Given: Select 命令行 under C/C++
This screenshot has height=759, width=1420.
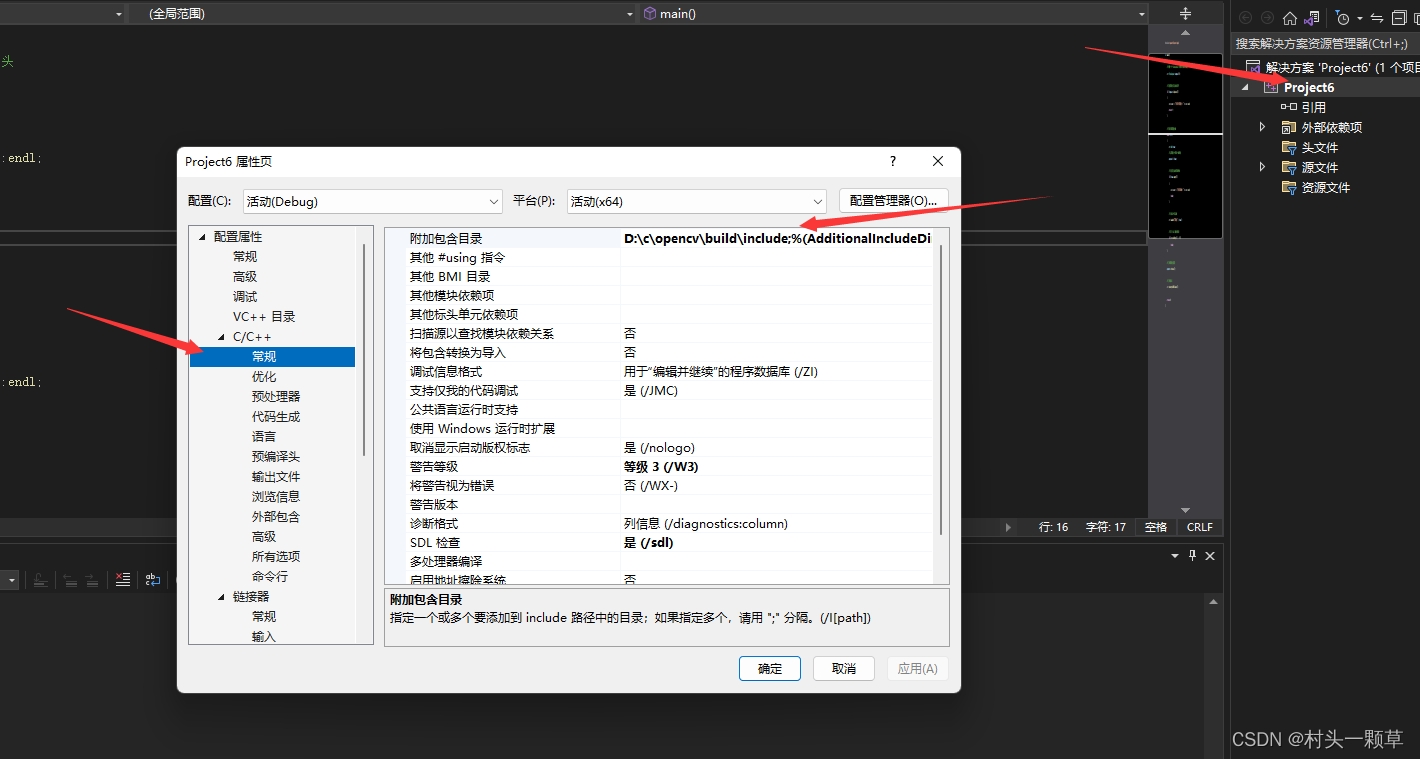Looking at the screenshot, I should tap(270, 577).
